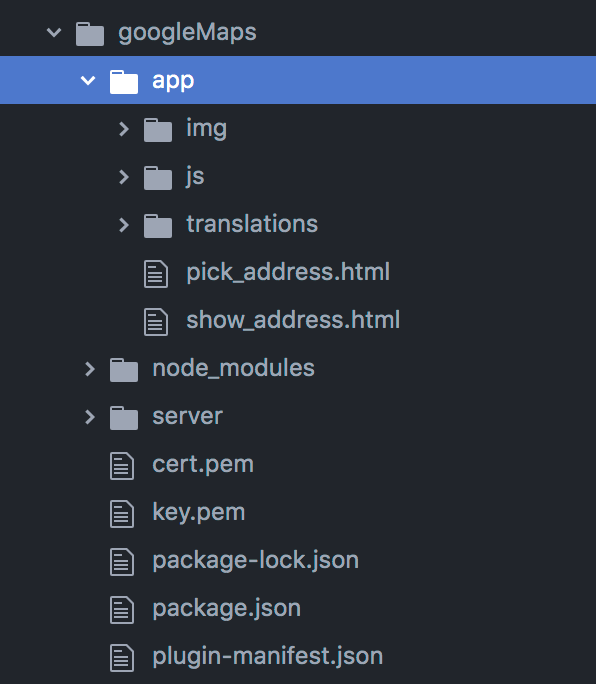Open cert.pem file

click(x=203, y=465)
